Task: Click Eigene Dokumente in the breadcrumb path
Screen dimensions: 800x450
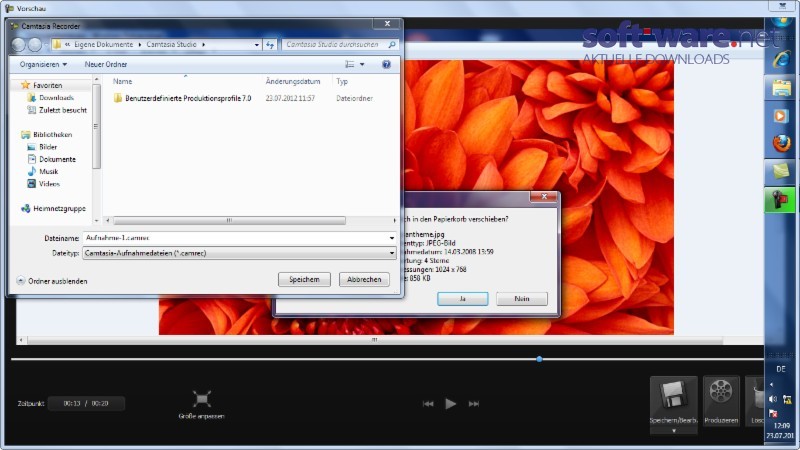Action: tap(104, 44)
